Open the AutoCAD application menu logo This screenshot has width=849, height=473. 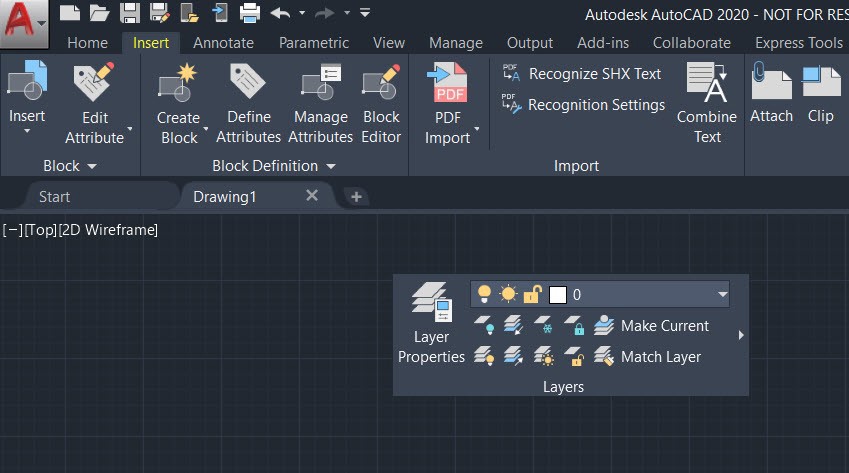(24, 22)
